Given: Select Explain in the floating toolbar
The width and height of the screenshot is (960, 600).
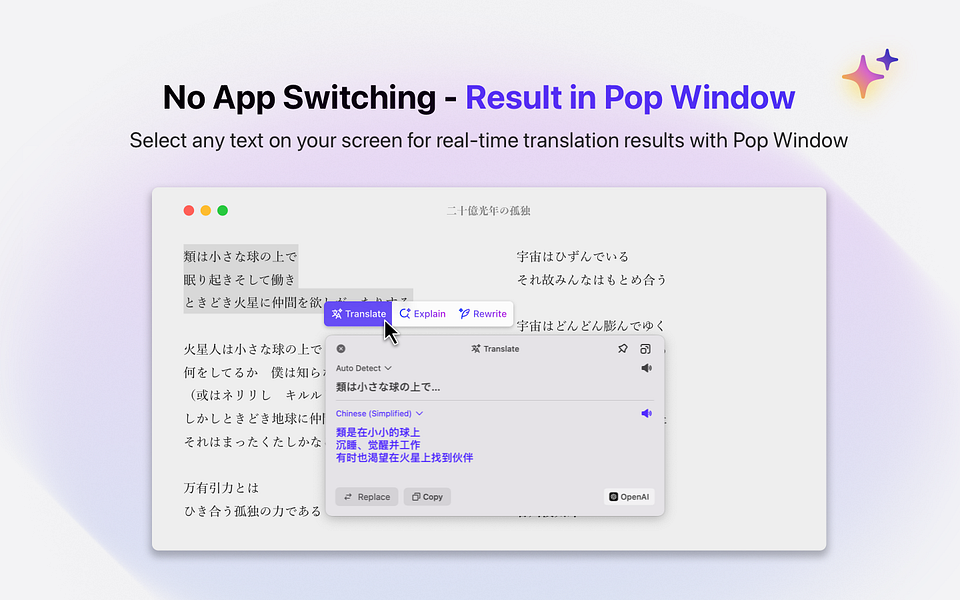Looking at the screenshot, I should 423,313.
